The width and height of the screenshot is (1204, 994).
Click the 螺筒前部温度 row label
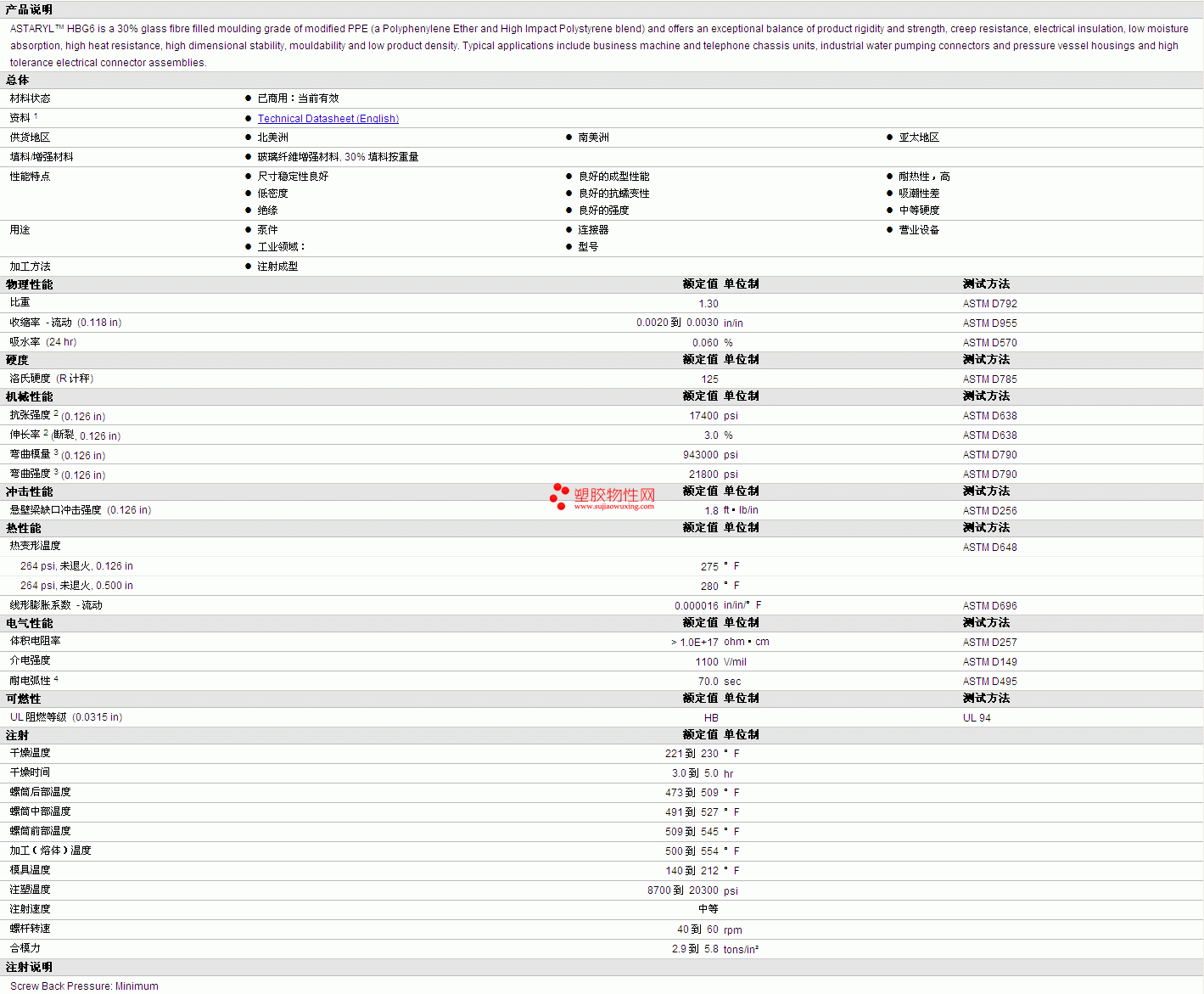(x=40, y=831)
